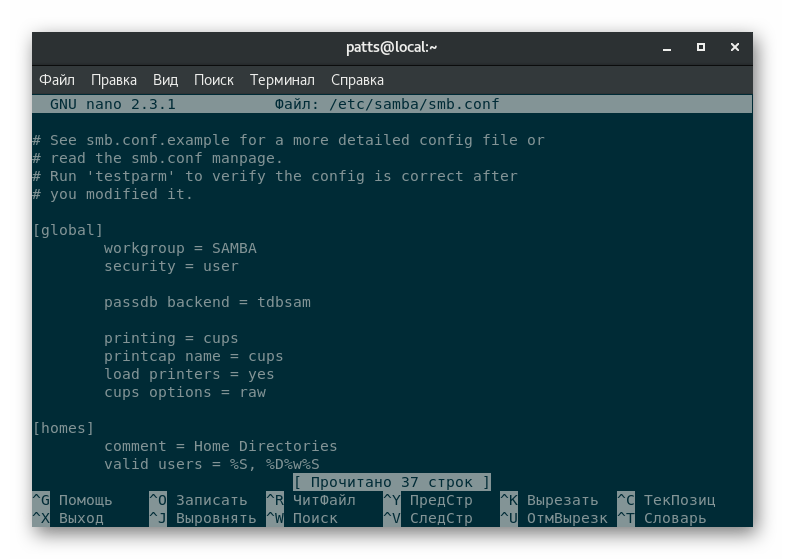Click the ^K Вырезать shortcut hint

(549, 500)
